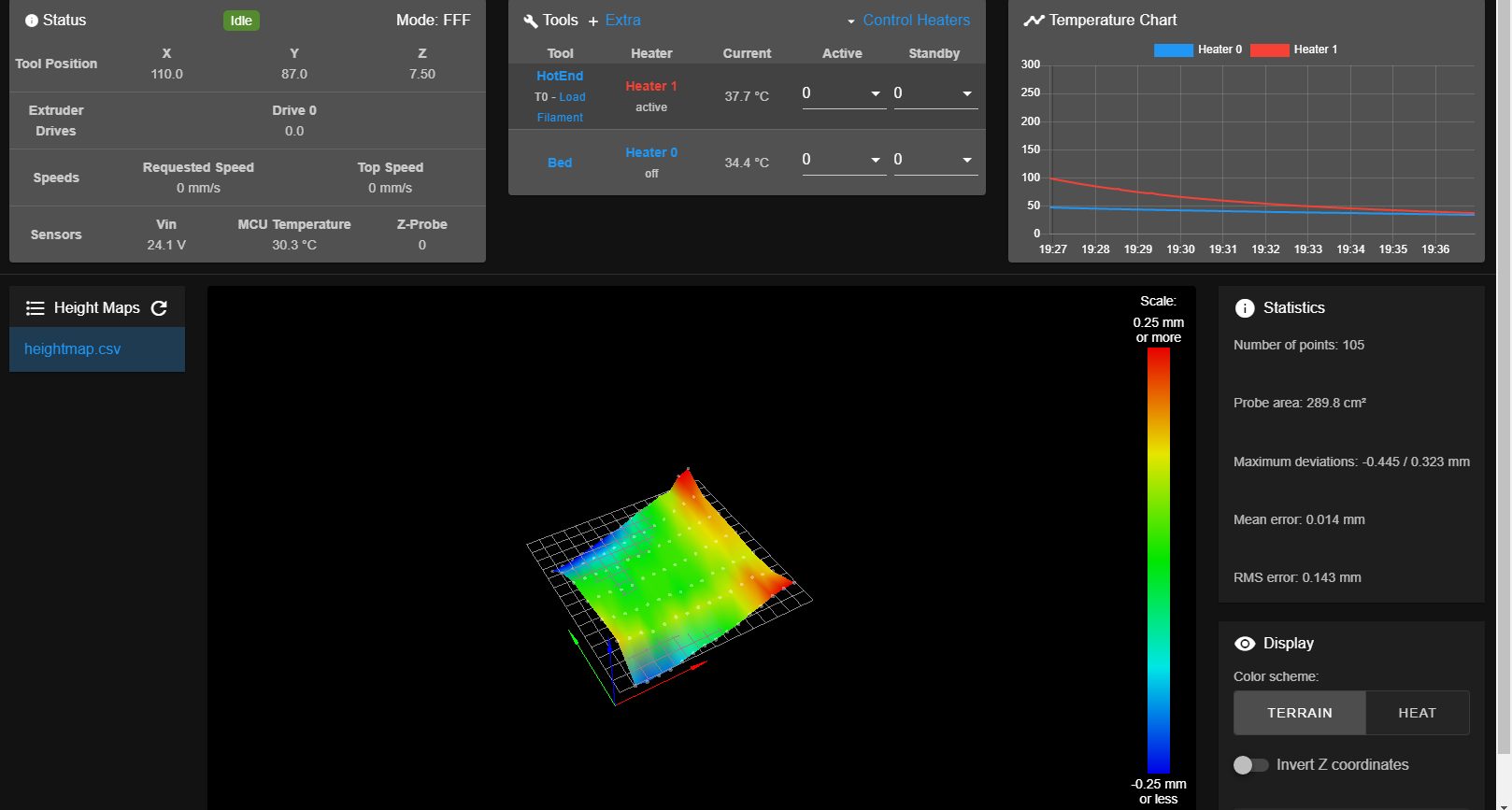Click the Z position value 7.50
Screen dimensions: 1512x810
(422, 74)
